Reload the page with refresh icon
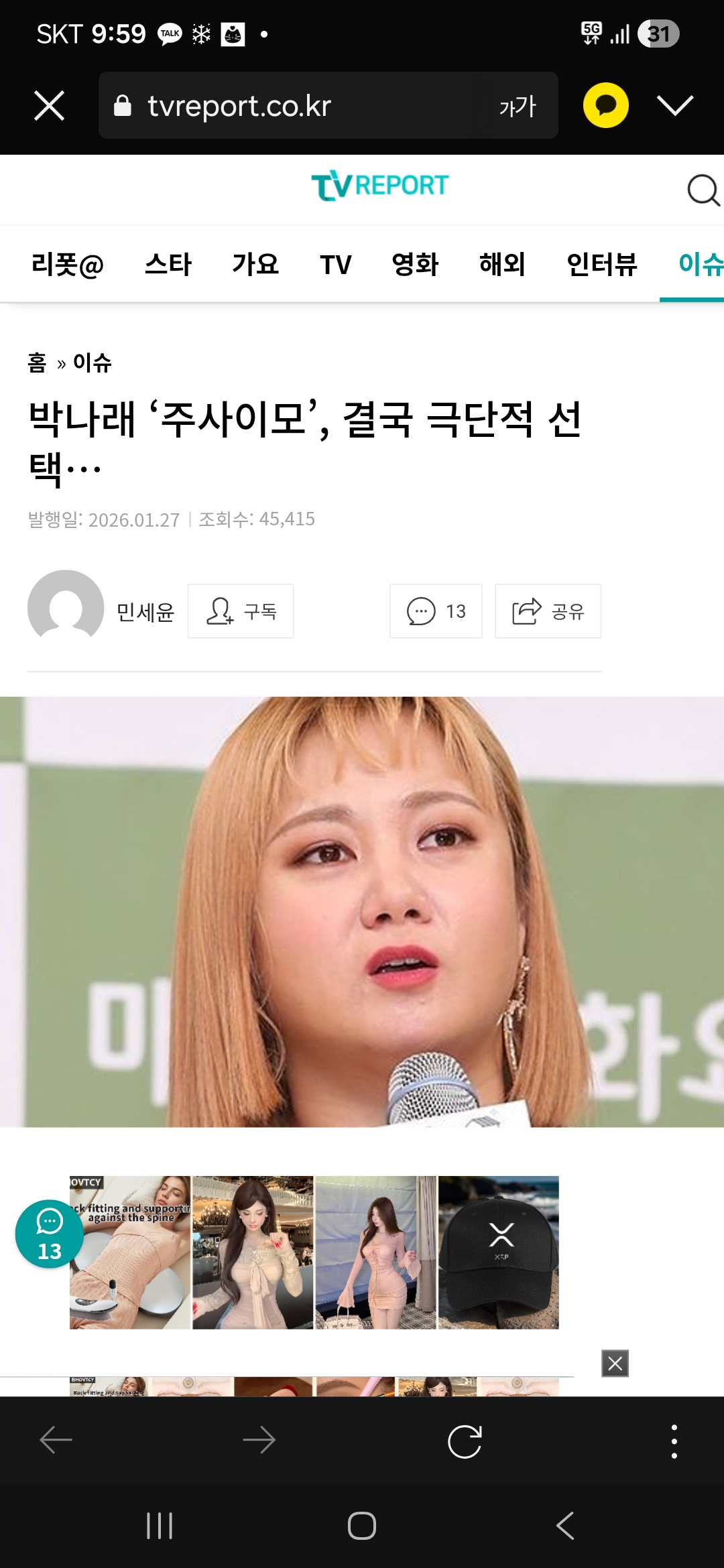This screenshot has width=724, height=1568. pyautogui.click(x=465, y=1441)
